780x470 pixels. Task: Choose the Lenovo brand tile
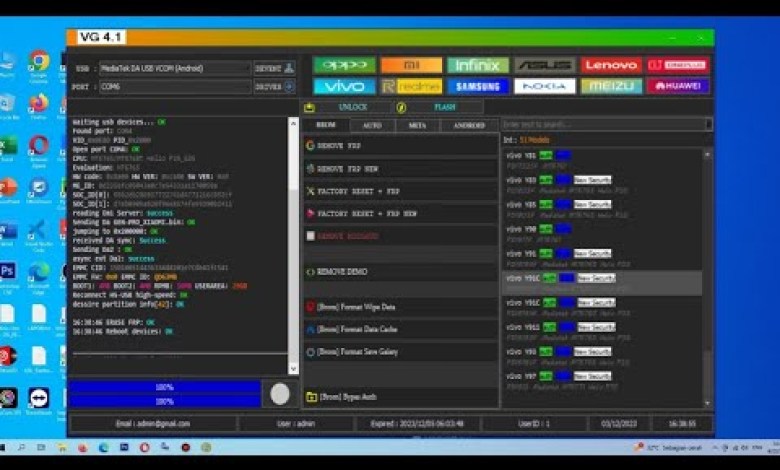click(611, 65)
